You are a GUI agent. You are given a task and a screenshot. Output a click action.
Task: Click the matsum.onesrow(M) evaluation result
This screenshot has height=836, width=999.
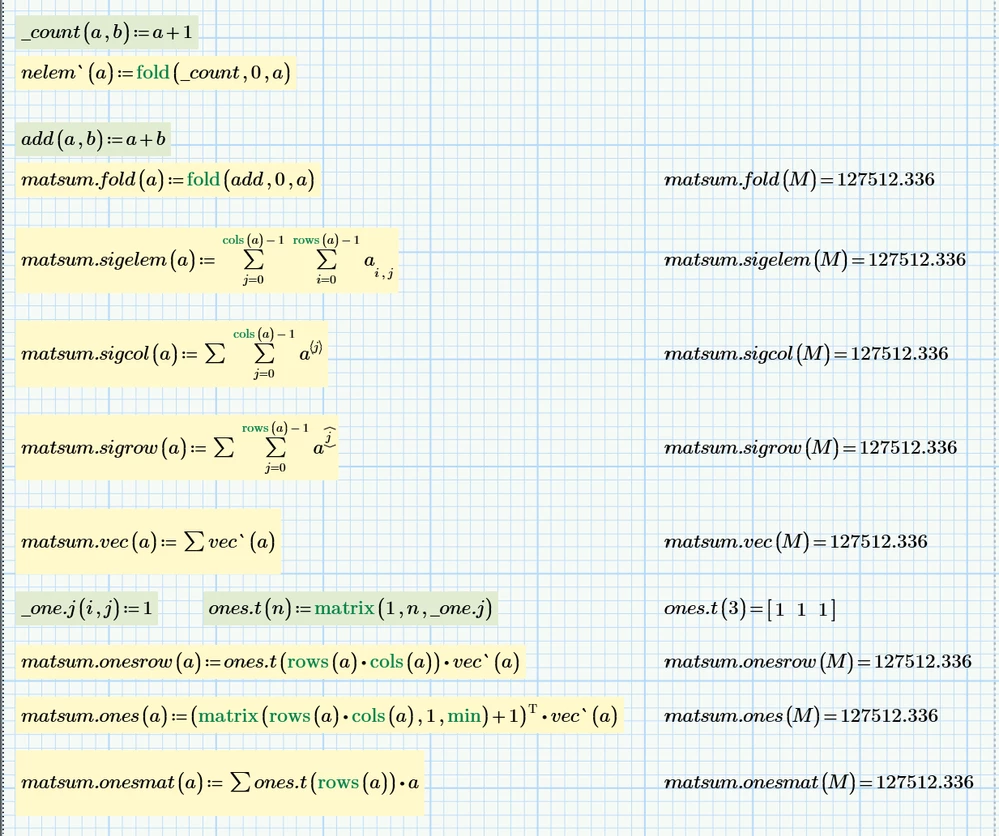818,661
